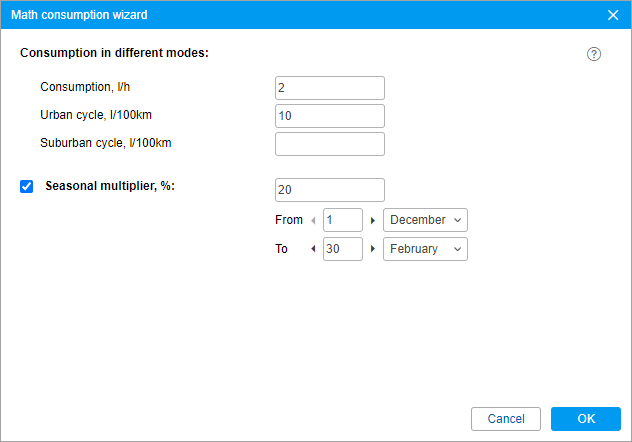Open the December month dropdown

tap(425, 220)
